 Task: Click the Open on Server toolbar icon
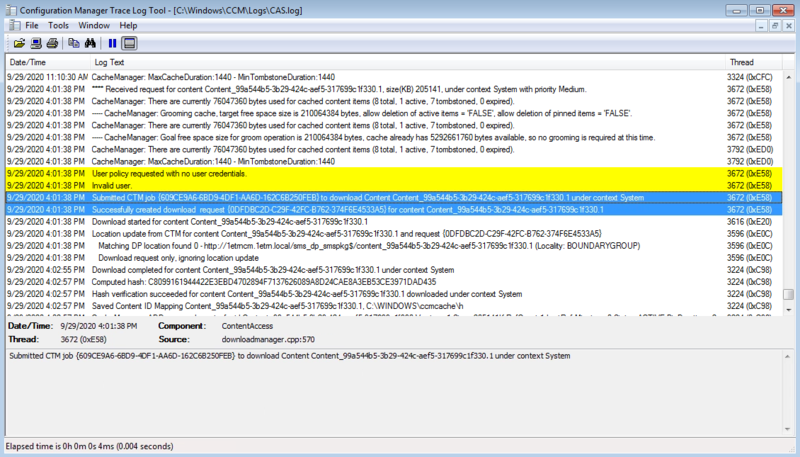pyautogui.click(x=37, y=43)
